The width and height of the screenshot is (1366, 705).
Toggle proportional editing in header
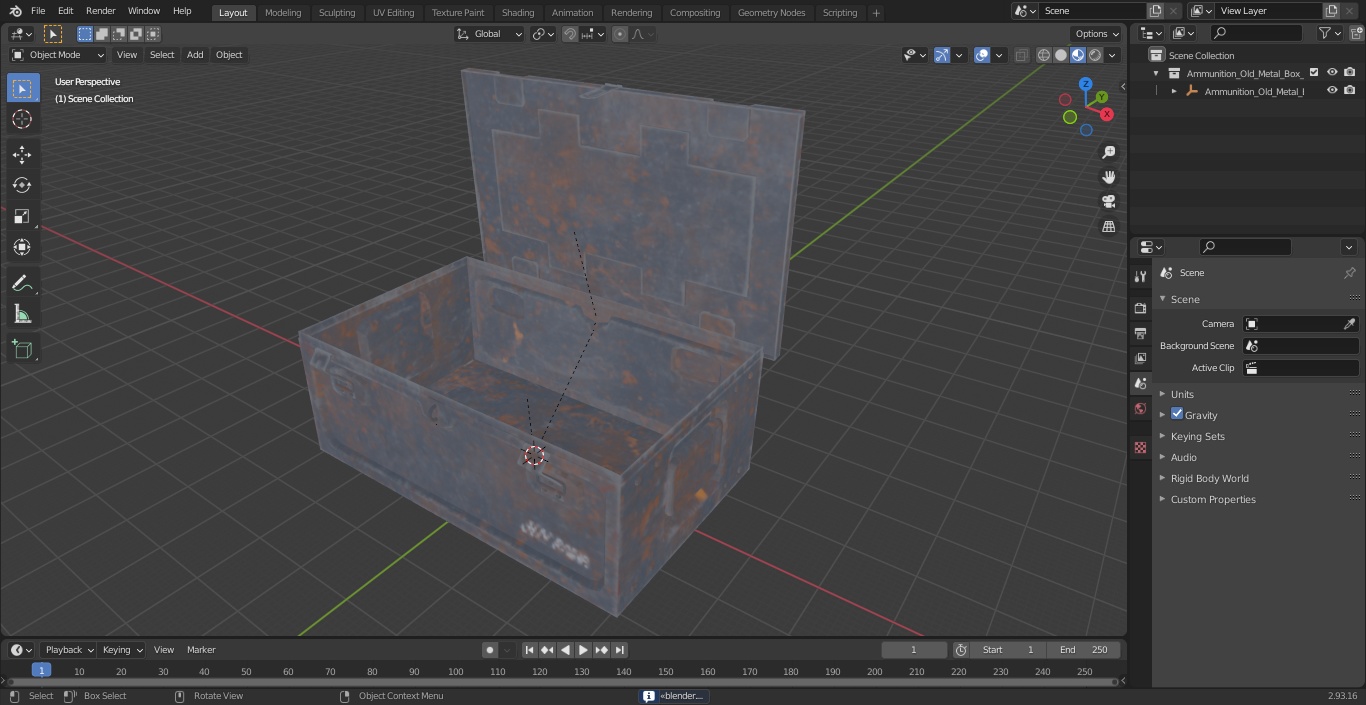coord(620,34)
